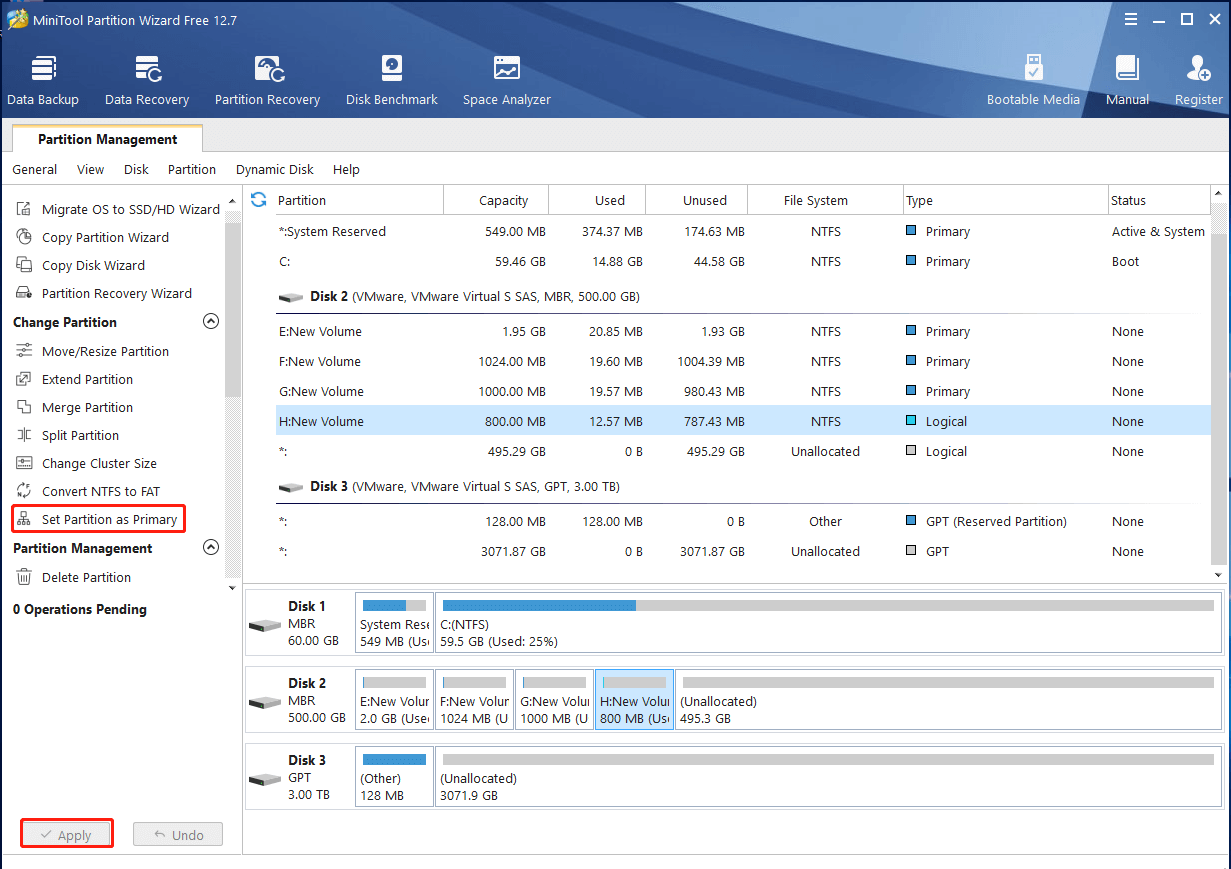Select H:New Volume block in Disk 2 map
Viewport: 1231px width, 869px height.
(635, 699)
